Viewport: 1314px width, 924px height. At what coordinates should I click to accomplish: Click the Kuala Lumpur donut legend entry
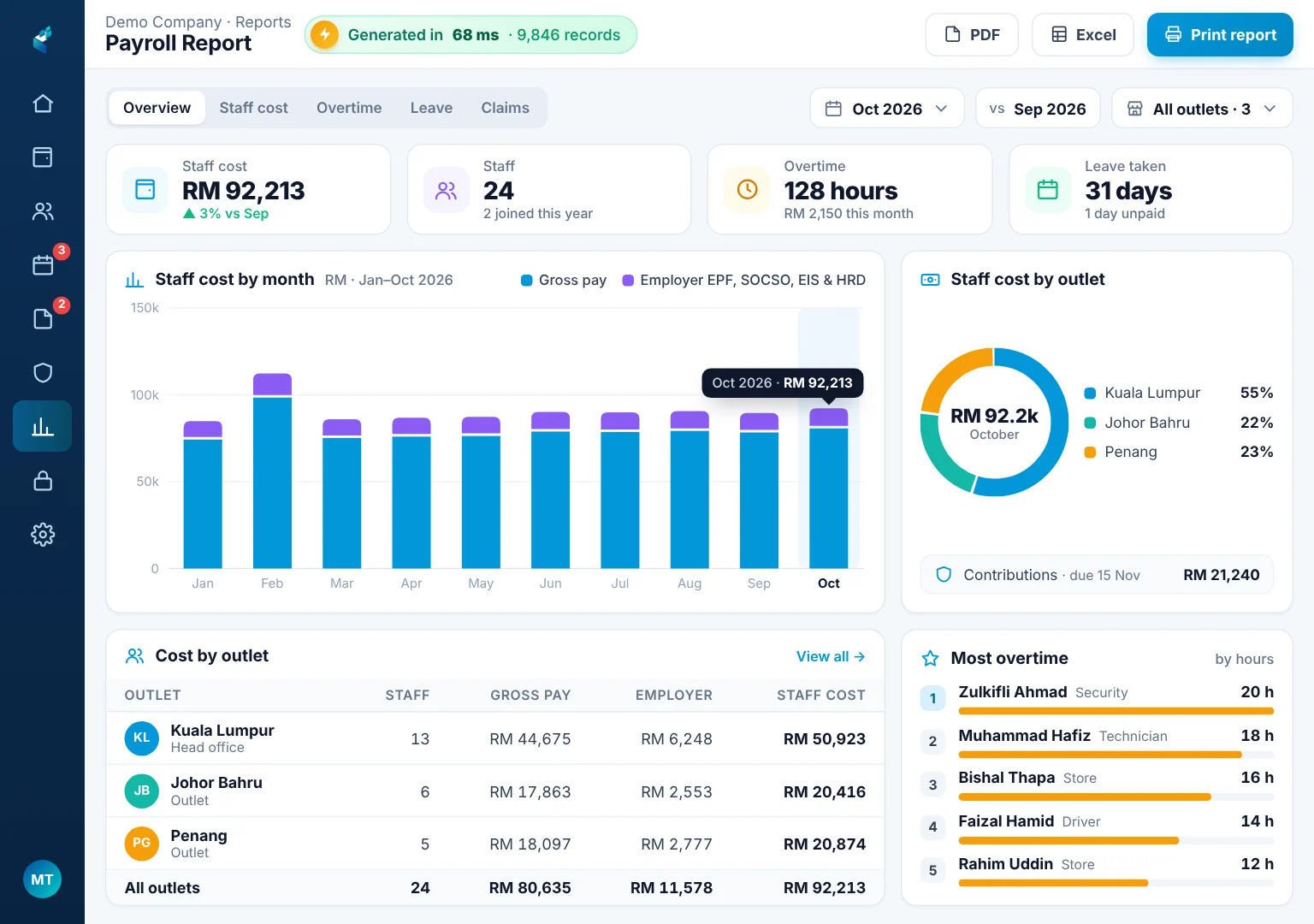1179,393
